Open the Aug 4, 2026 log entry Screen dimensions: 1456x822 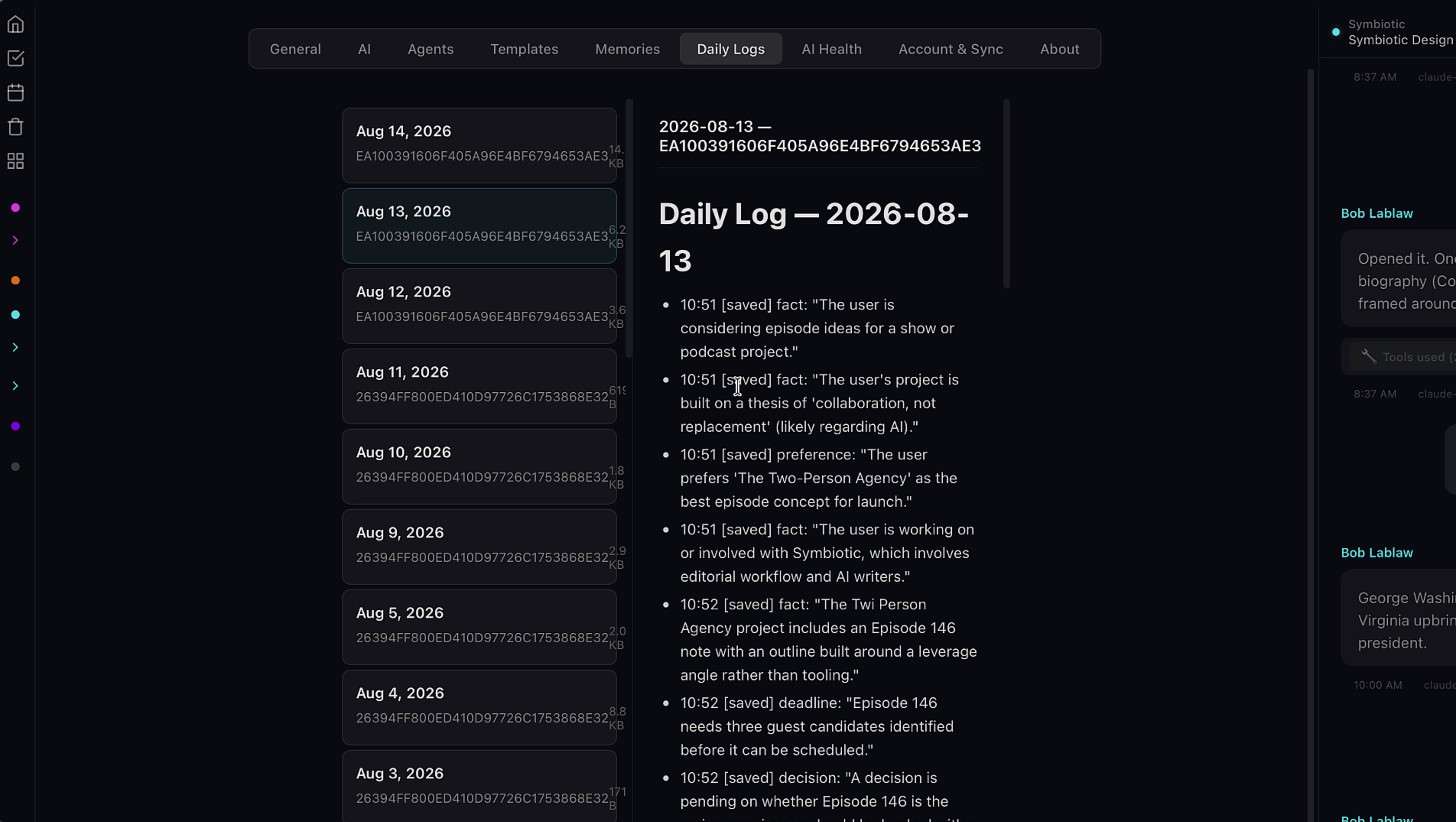479,707
